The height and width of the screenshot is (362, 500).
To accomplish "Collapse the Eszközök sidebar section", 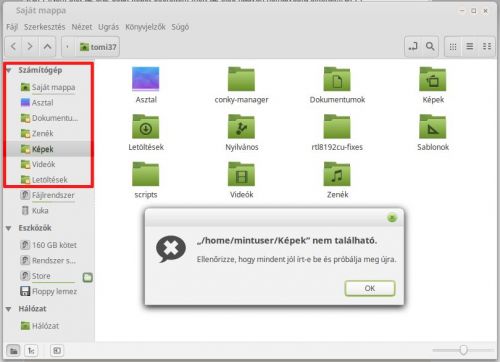I will pyautogui.click(x=9, y=228).
